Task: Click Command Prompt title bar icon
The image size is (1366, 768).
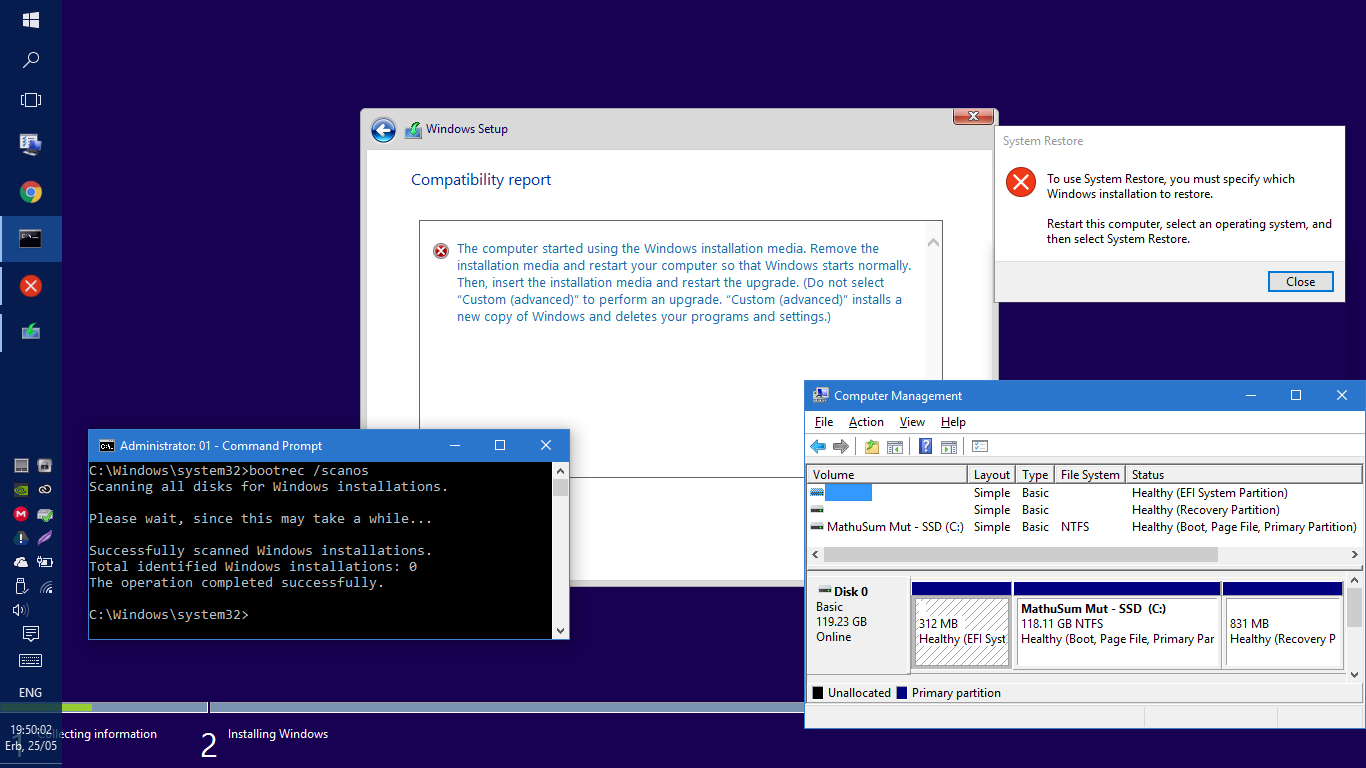Action: click(x=106, y=446)
